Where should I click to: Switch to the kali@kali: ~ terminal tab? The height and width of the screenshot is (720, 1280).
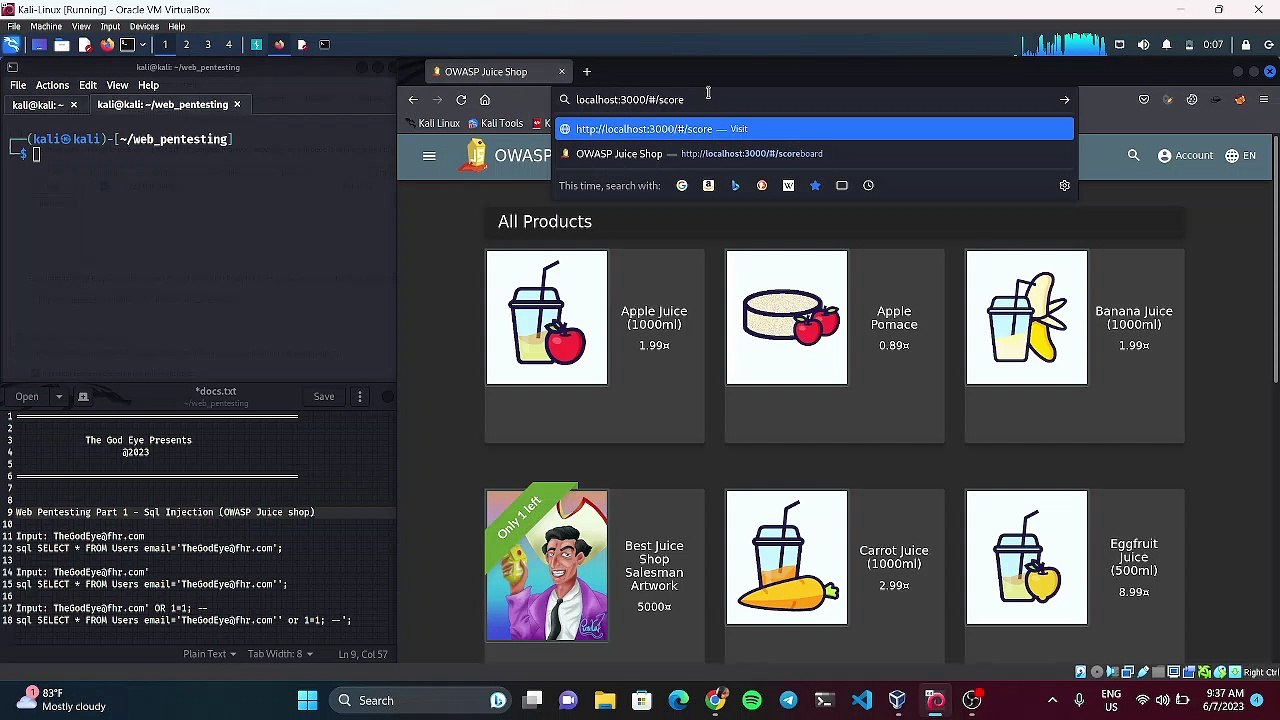38,105
